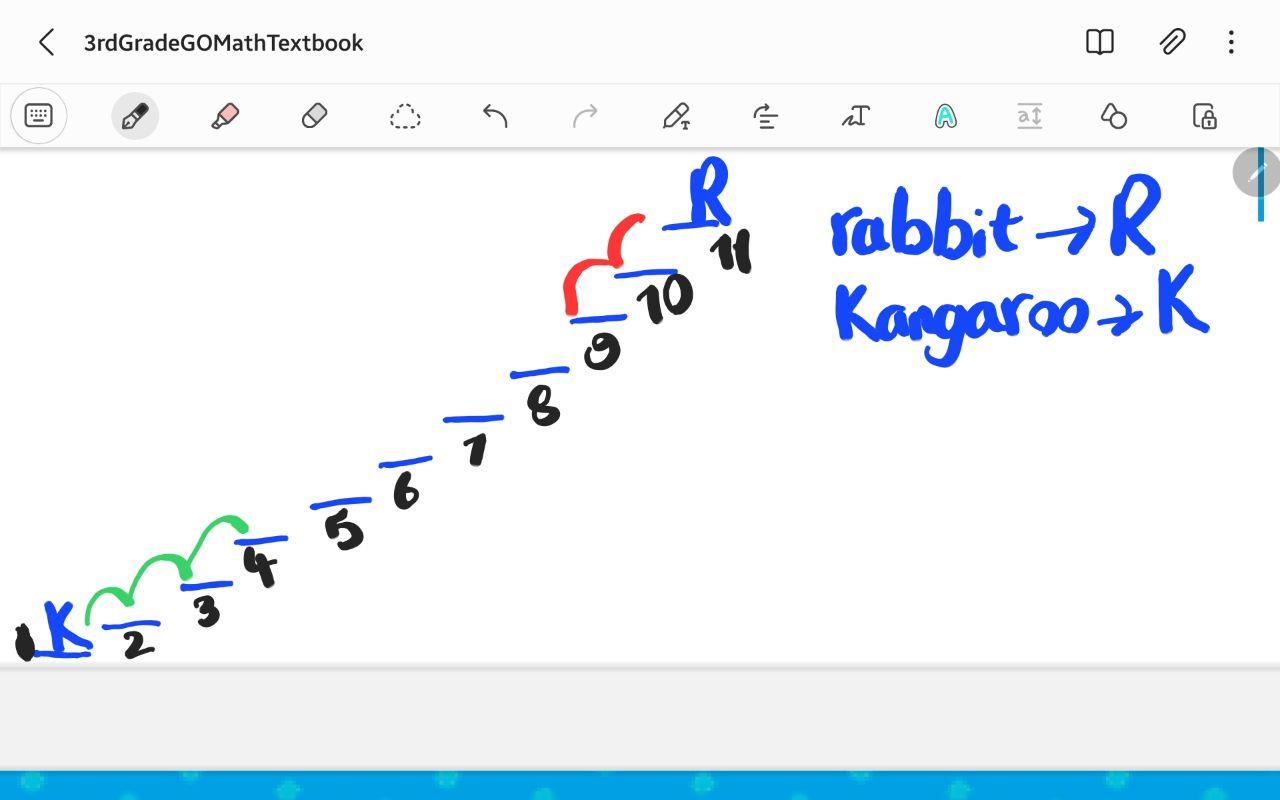Toggle the canvas lock
This screenshot has width=1280, height=800.
pos(1204,116)
